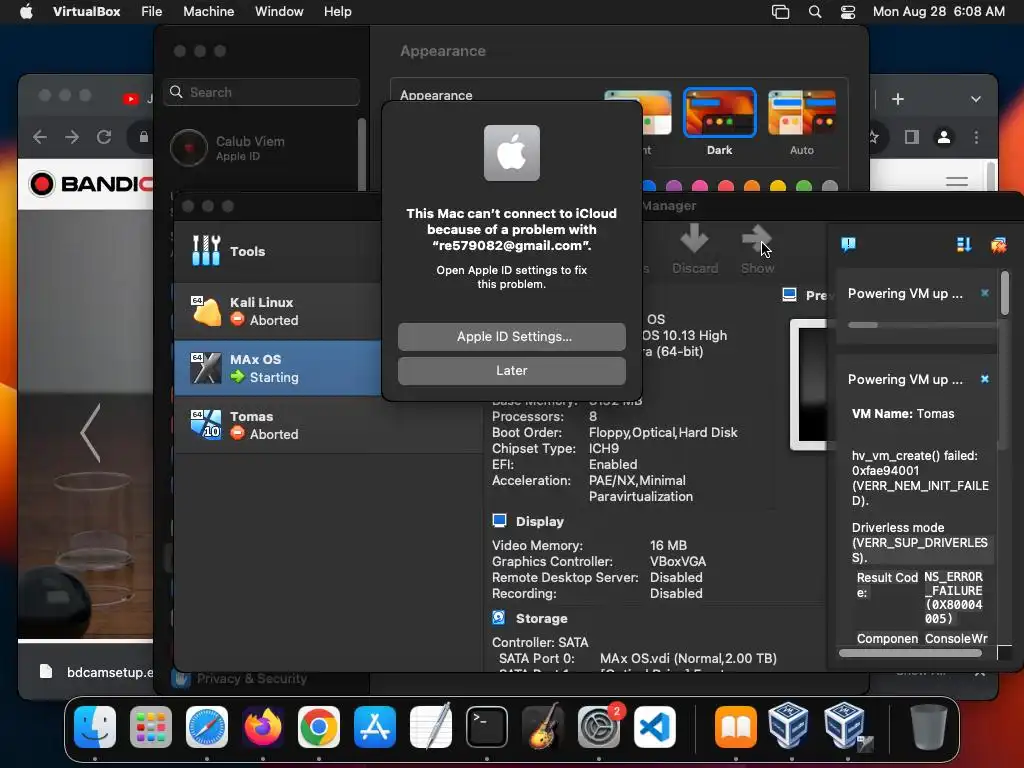The width and height of the screenshot is (1024, 768).
Task: Click VM preview thumbnail
Action: click(x=810, y=384)
